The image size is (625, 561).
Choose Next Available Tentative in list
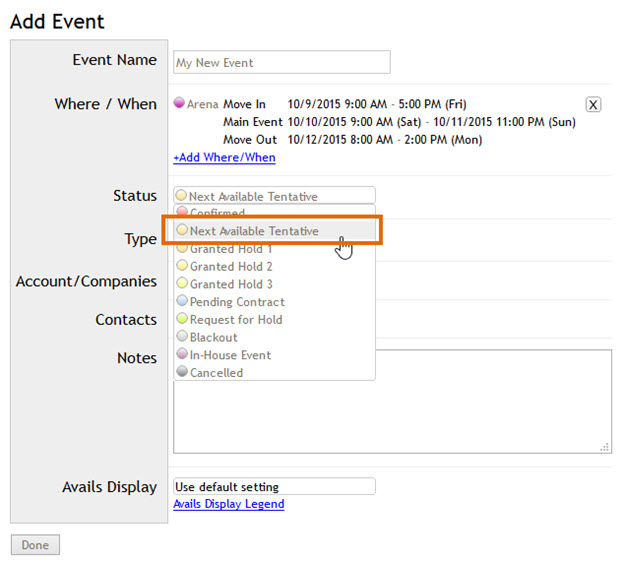pyautogui.click(x=254, y=231)
